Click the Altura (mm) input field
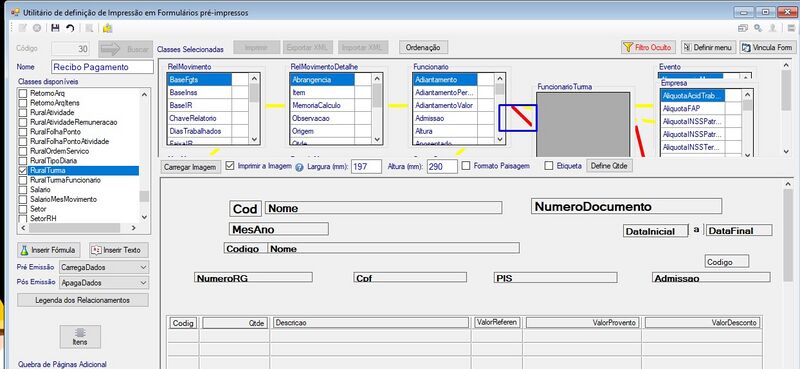 pyautogui.click(x=442, y=166)
